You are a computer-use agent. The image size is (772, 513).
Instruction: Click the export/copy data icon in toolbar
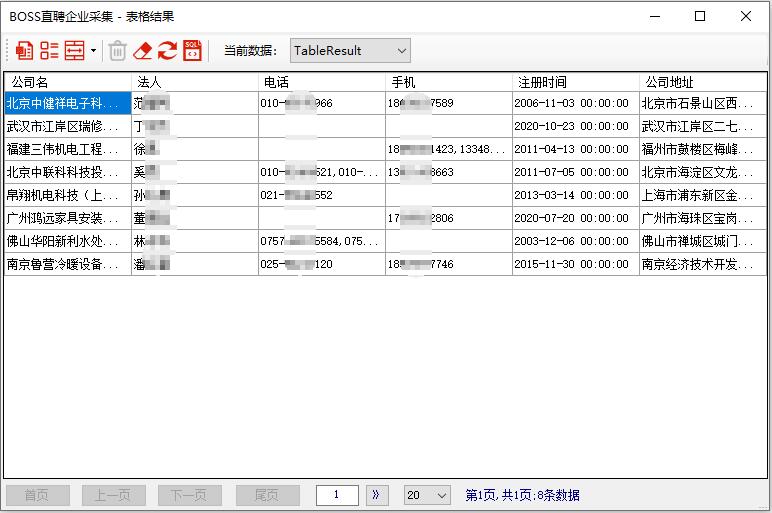coord(25,50)
